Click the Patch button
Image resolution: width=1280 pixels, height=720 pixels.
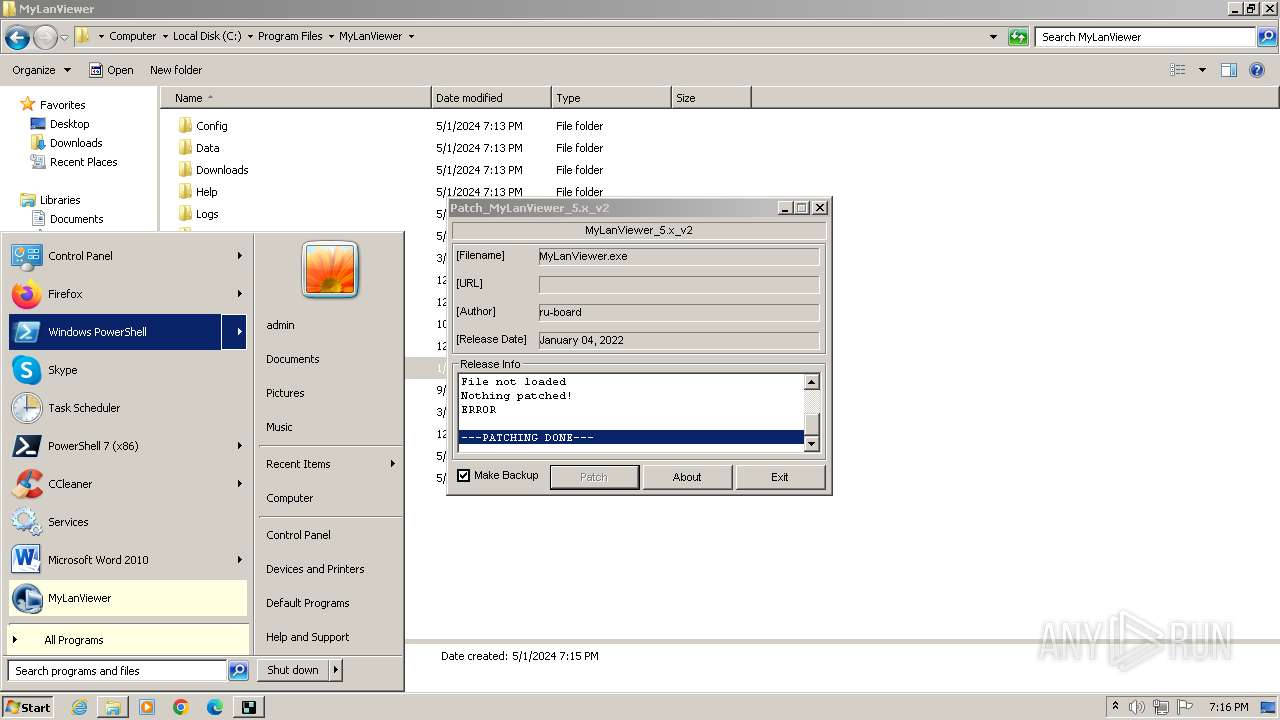[594, 477]
